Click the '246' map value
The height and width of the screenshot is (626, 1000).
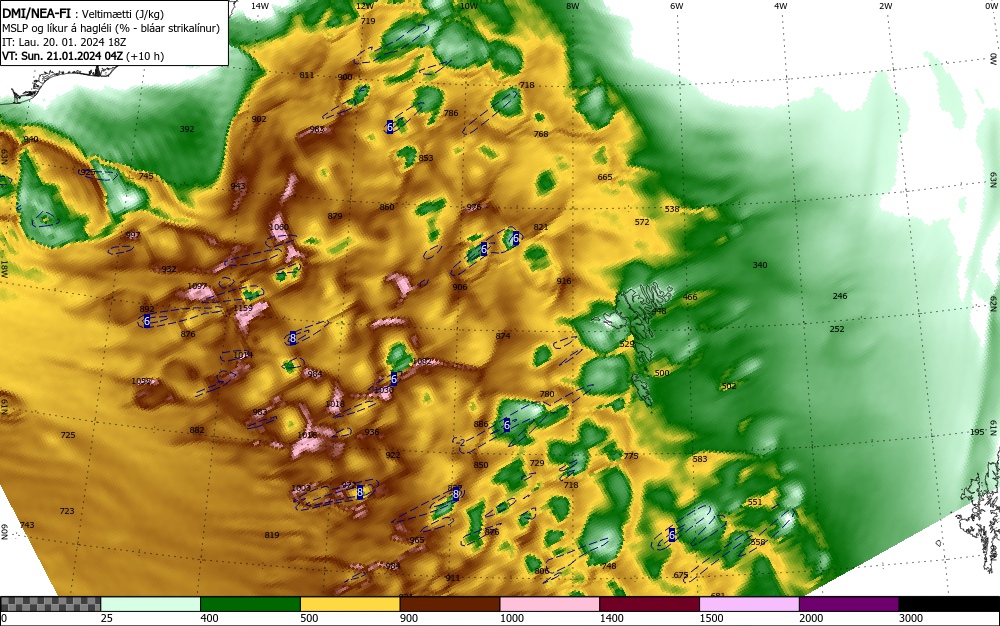click(840, 296)
